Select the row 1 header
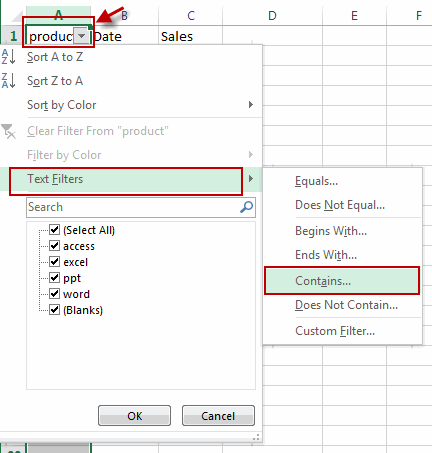The width and height of the screenshot is (432, 453). [13, 36]
